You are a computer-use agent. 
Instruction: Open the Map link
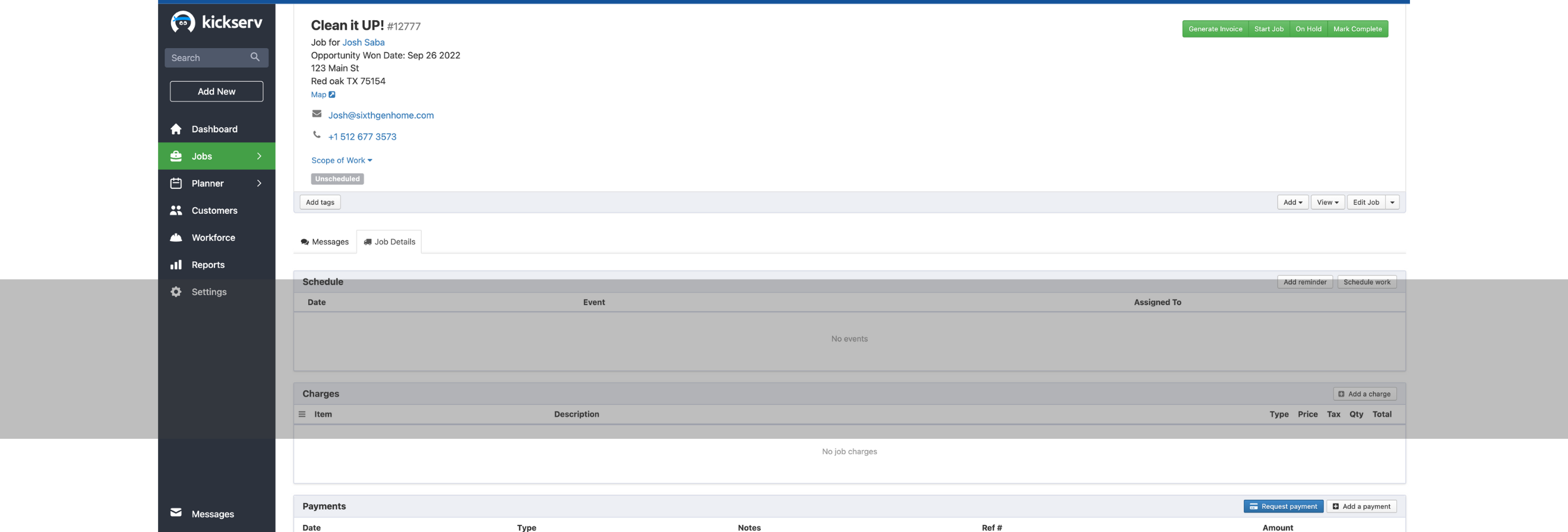click(x=318, y=94)
